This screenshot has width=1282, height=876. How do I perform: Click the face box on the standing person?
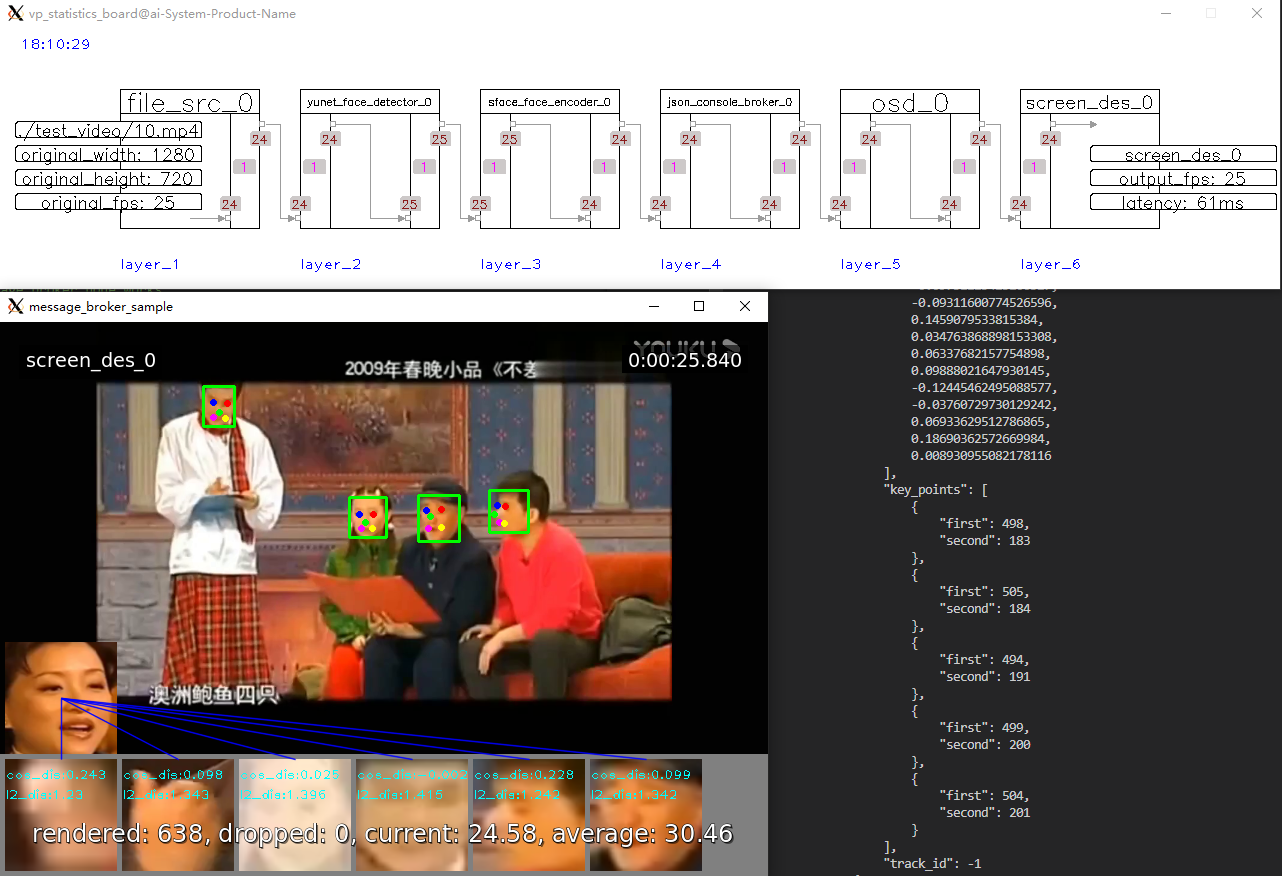[x=219, y=407]
